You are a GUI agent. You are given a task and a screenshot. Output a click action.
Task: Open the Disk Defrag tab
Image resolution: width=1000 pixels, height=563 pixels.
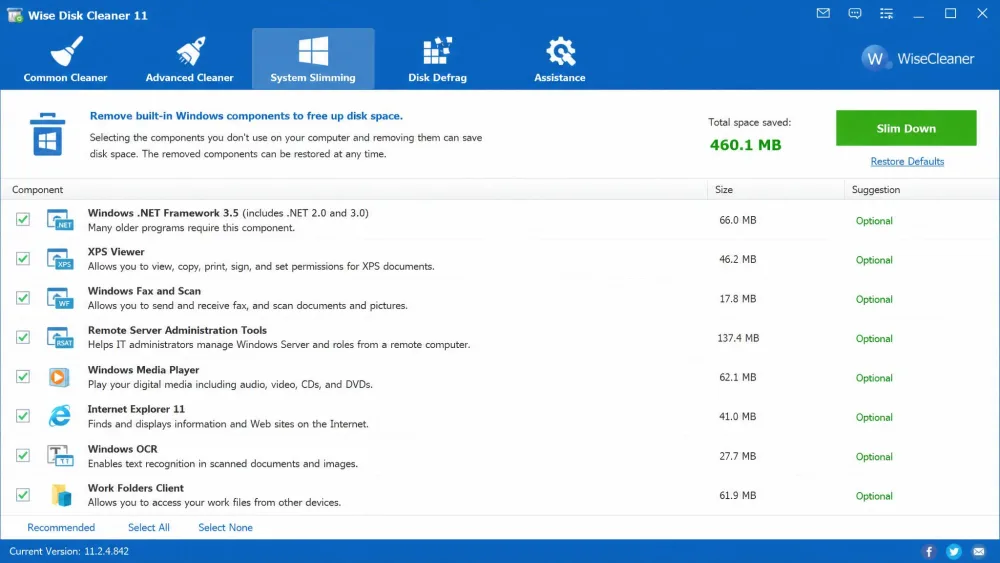click(x=438, y=59)
